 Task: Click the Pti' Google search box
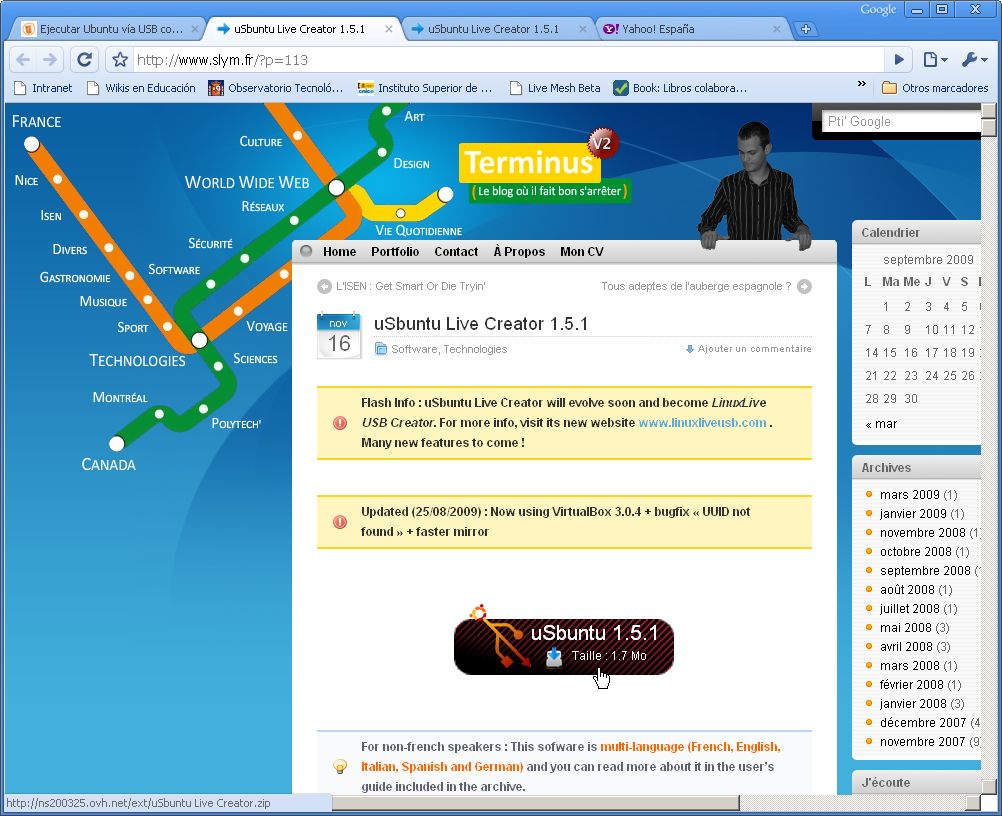coord(901,121)
